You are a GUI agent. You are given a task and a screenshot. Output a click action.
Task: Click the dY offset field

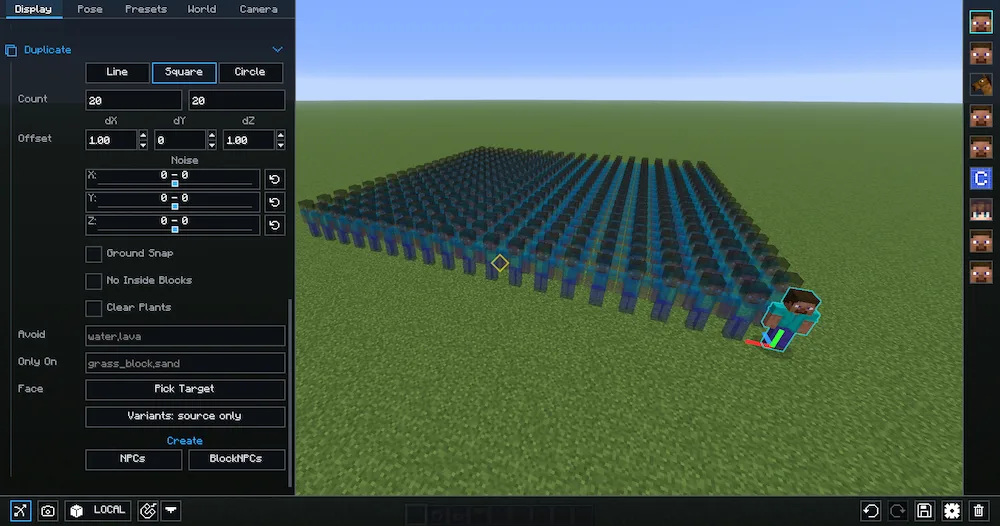[180, 140]
